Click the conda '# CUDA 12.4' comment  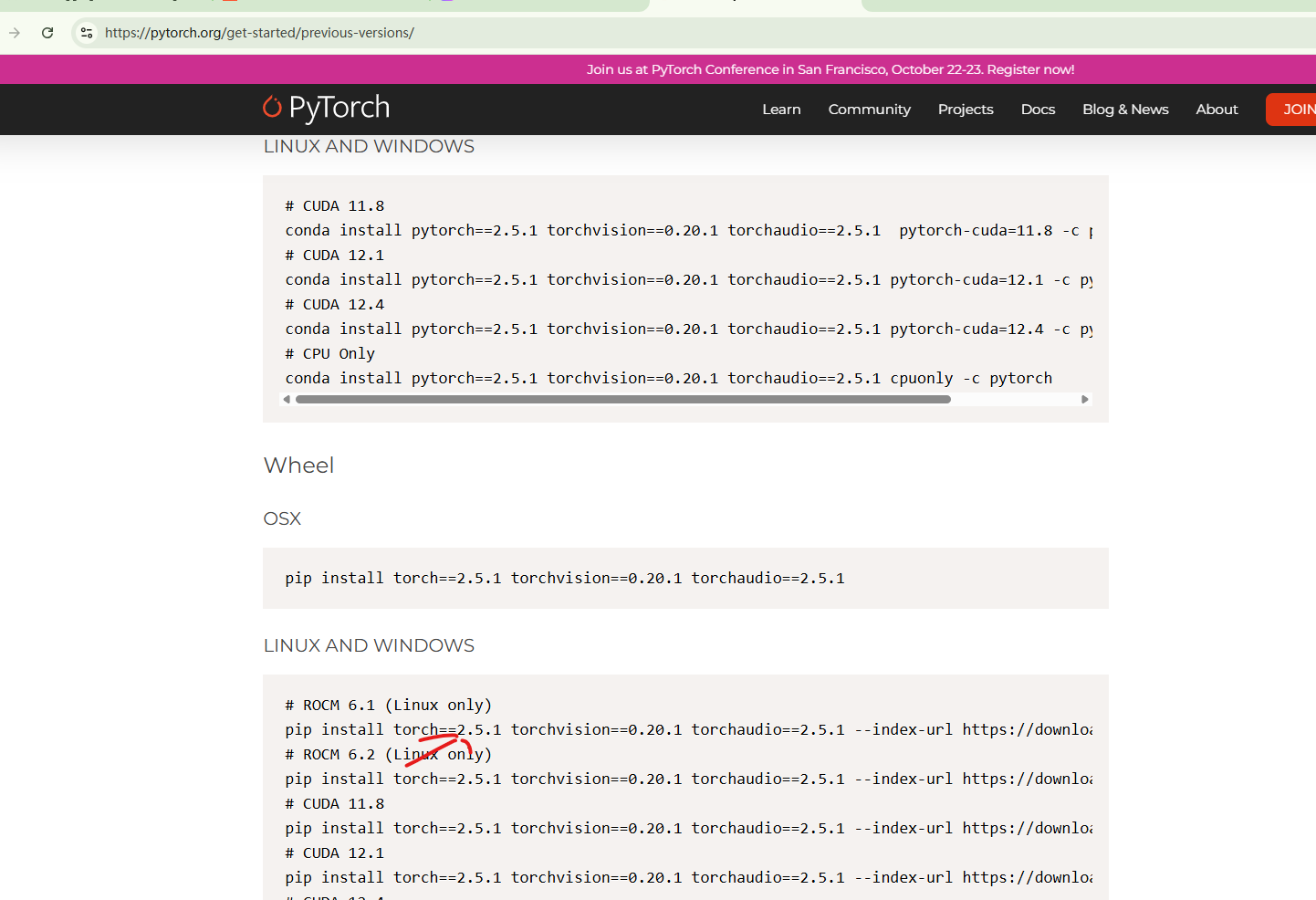335,305
